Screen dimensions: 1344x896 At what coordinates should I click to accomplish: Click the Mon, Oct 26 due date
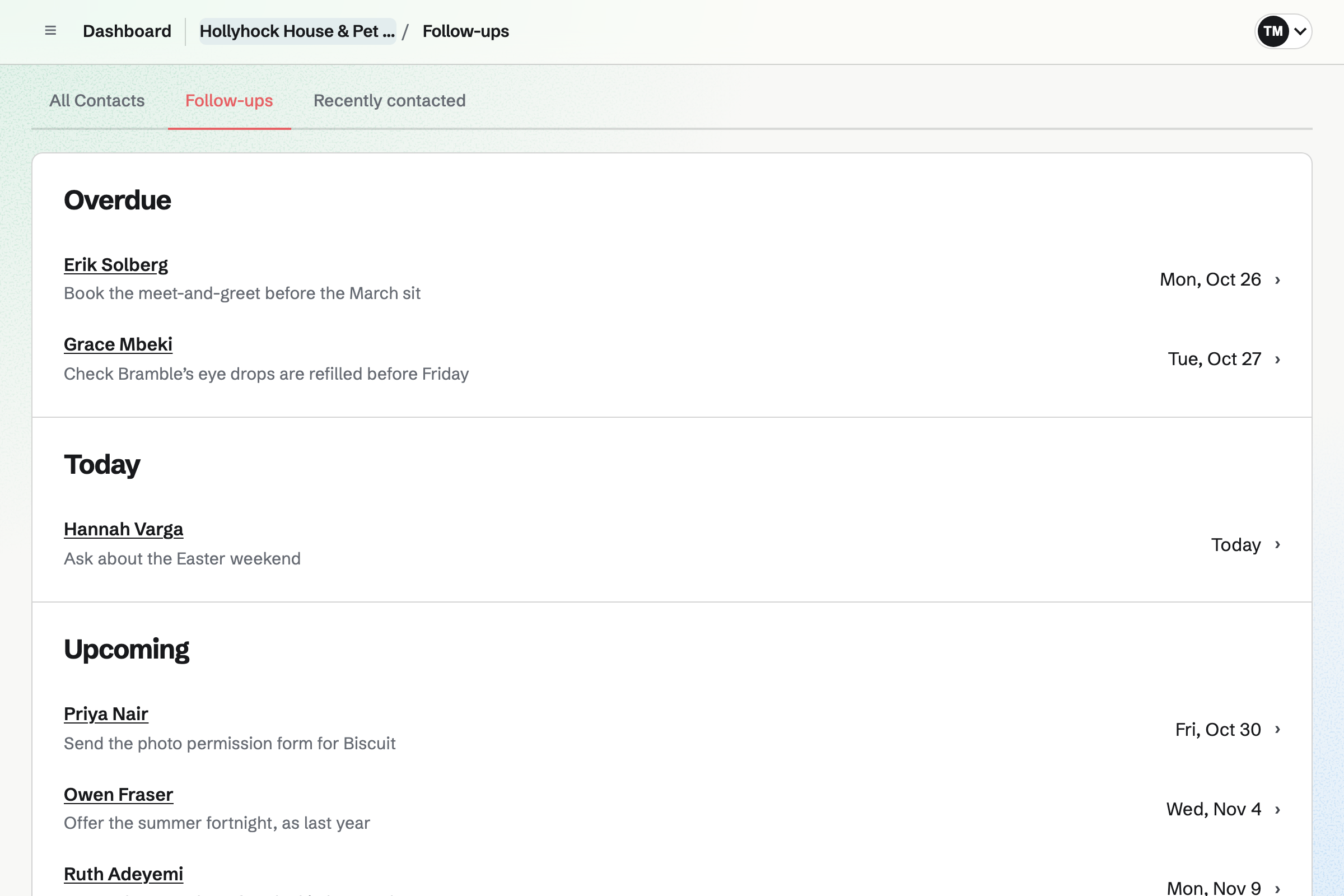pyautogui.click(x=1210, y=279)
